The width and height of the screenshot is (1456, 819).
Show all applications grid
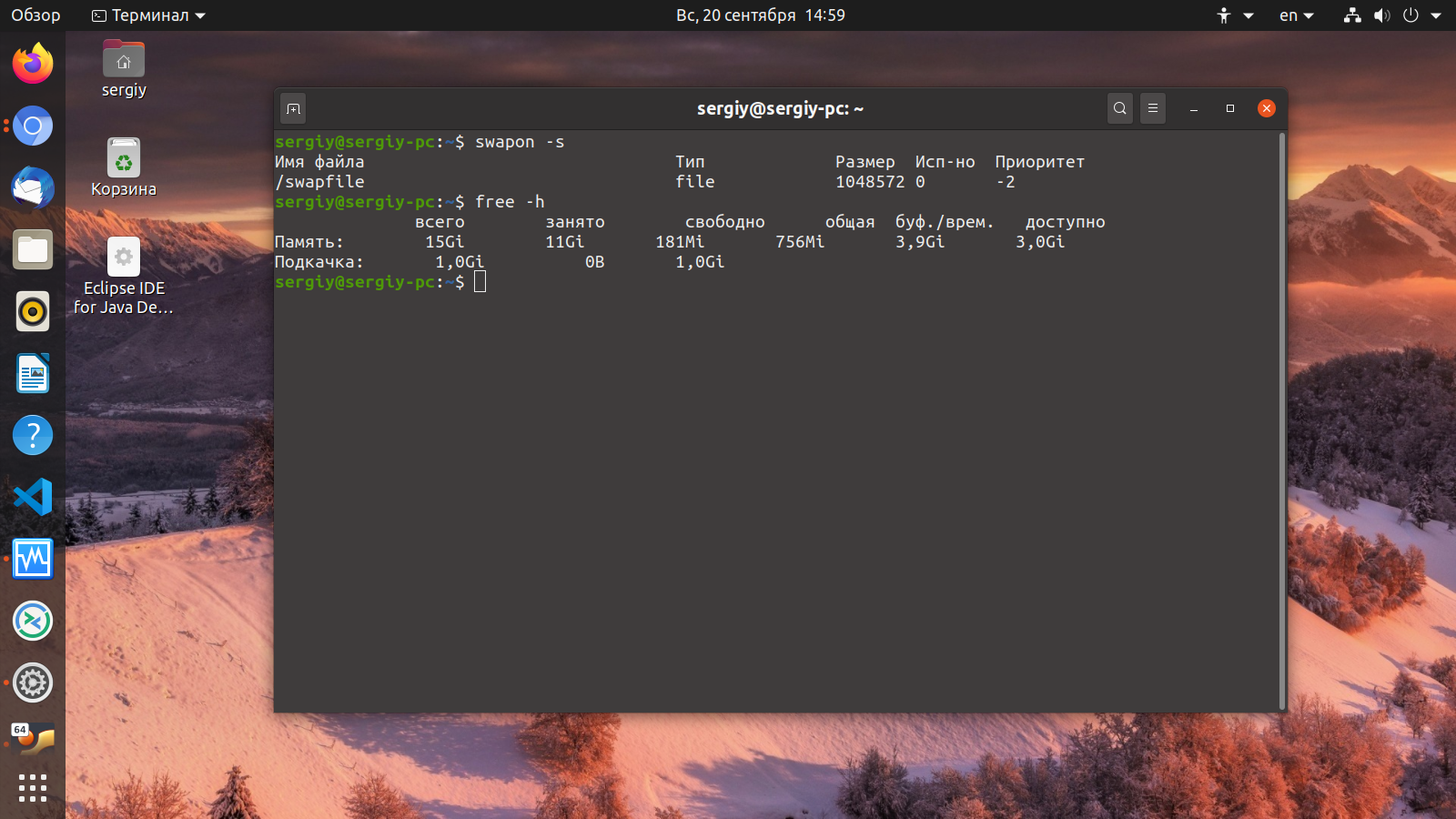[33, 788]
